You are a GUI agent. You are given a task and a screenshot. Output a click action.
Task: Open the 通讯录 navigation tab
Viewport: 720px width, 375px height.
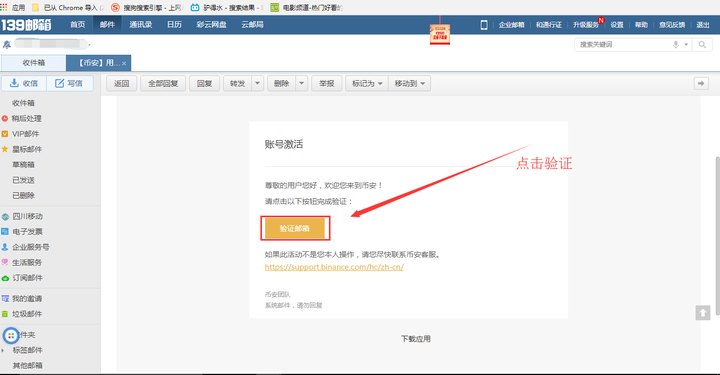click(141, 25)
